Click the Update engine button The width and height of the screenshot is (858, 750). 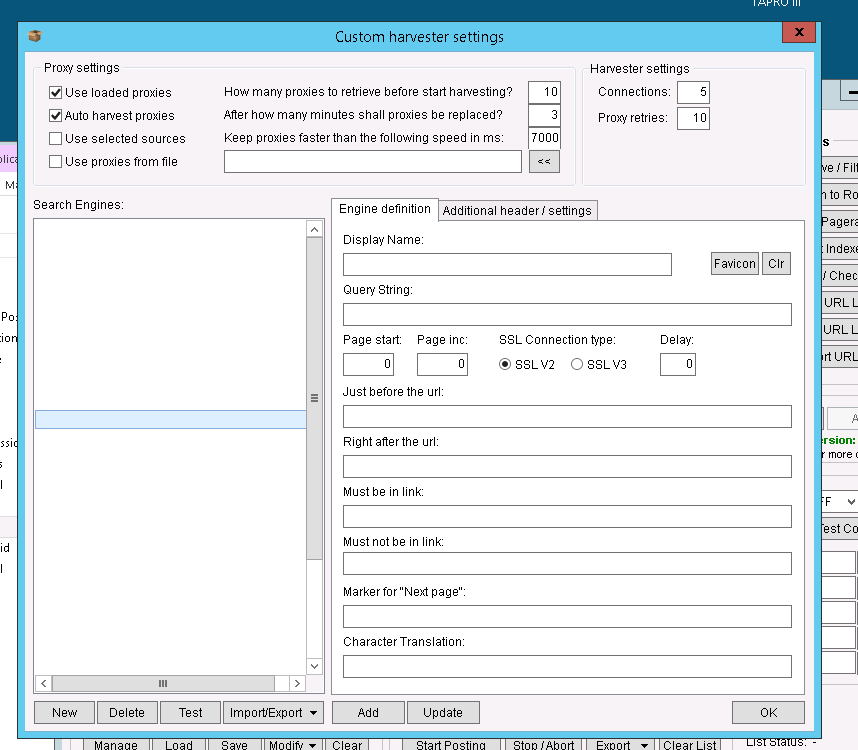coord(443,712)
